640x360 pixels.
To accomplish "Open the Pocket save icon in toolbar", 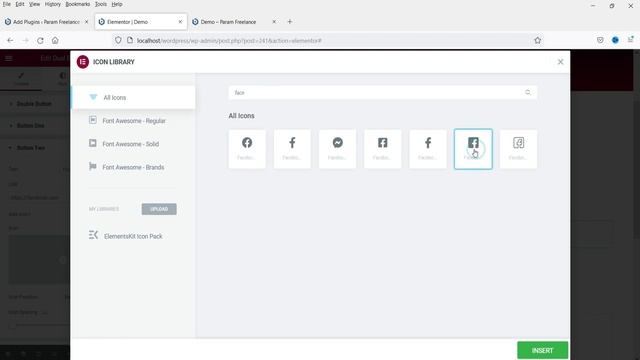I will (600, 40).
